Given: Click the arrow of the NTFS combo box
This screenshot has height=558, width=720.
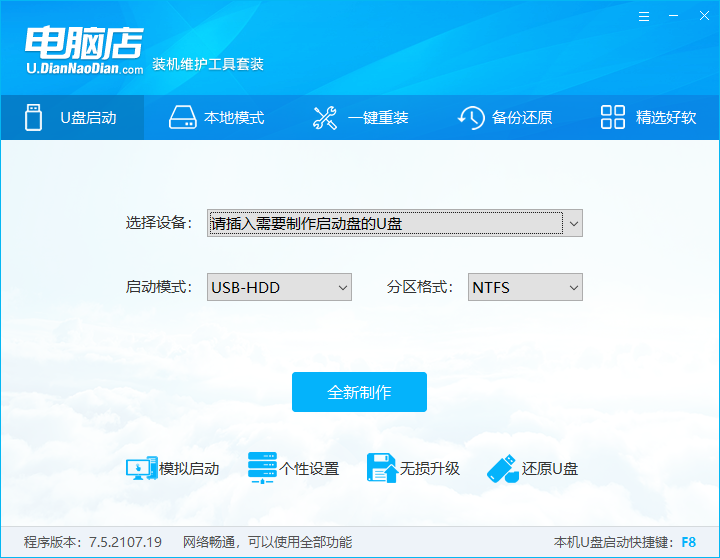Looking at the screenshot, I should pyautogui.click(x=574, y=288).
